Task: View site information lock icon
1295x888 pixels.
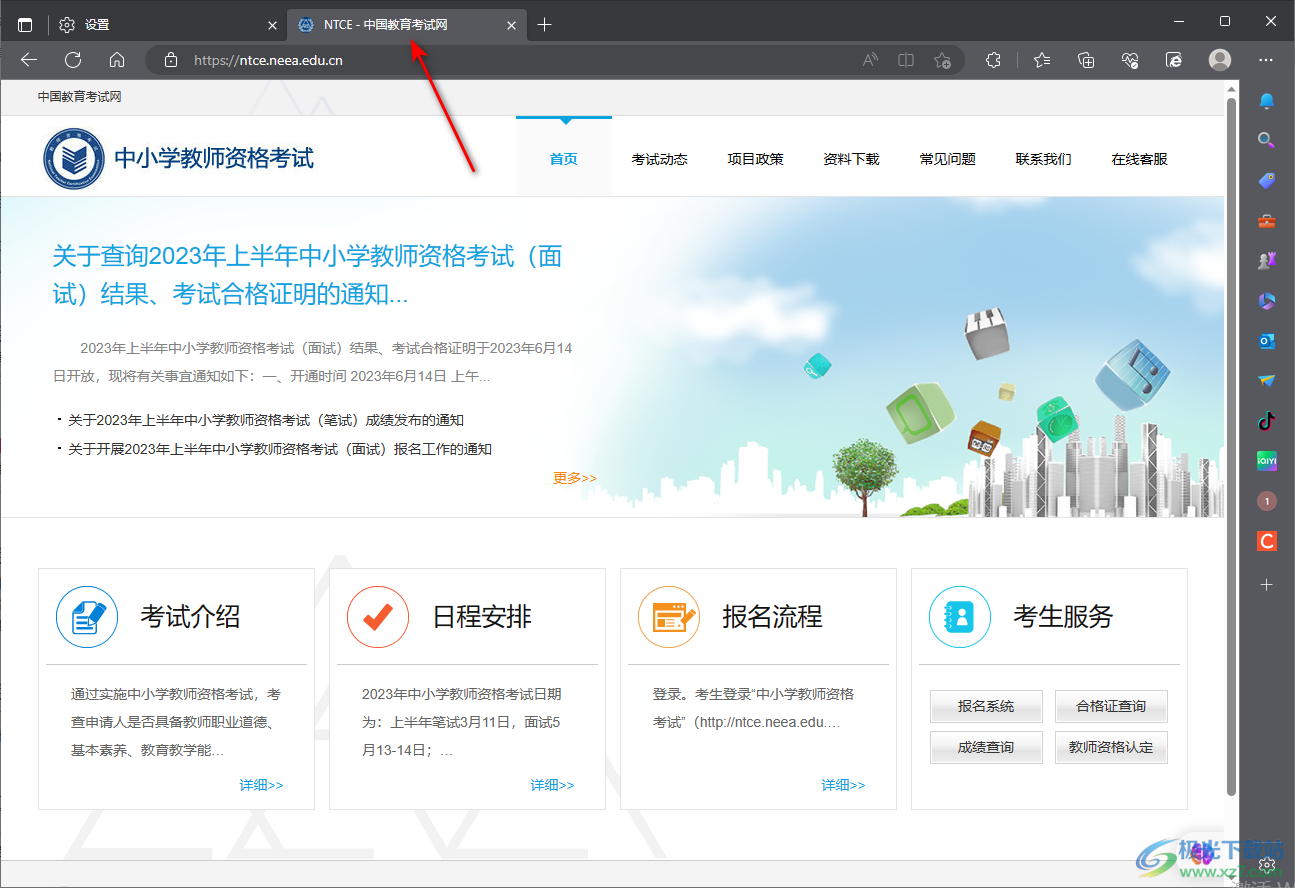Action: 171,60
